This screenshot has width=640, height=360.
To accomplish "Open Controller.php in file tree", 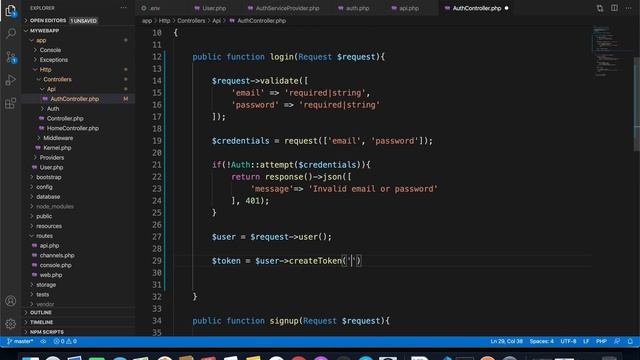I will tap(65, 119).
